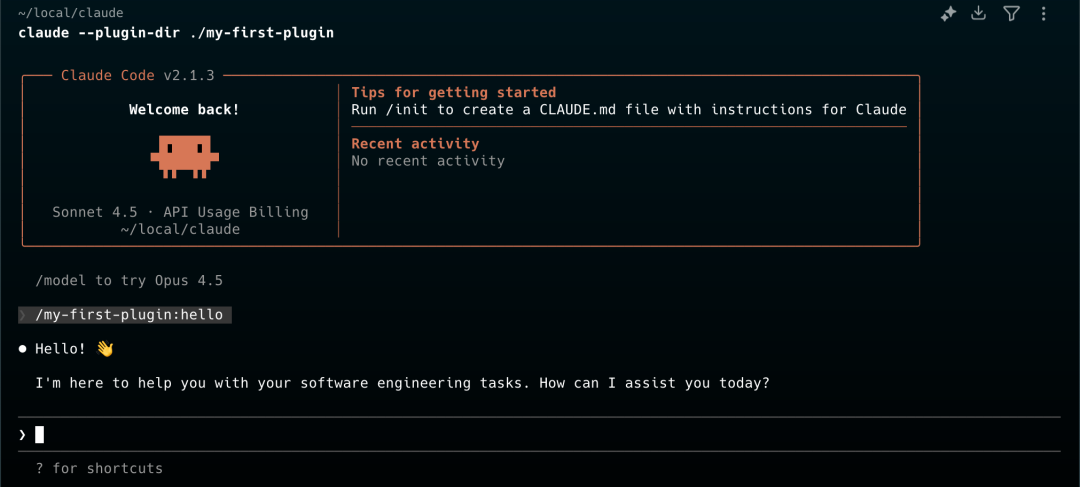The width and height of the screenshot is (1080, 487).
Task: Open the three-dot more options menu
Action: pyautogui.click(x=1043, y=14)
